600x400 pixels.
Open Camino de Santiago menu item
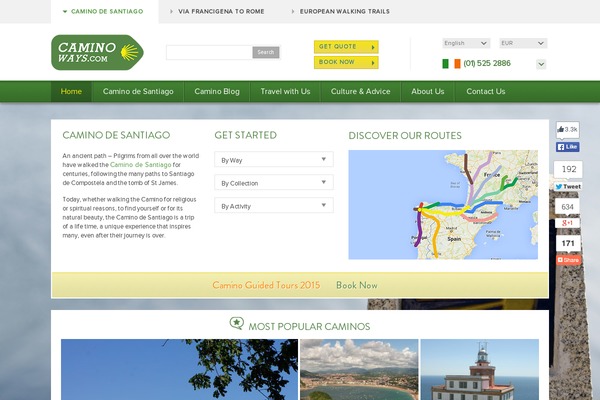(138, 91)
